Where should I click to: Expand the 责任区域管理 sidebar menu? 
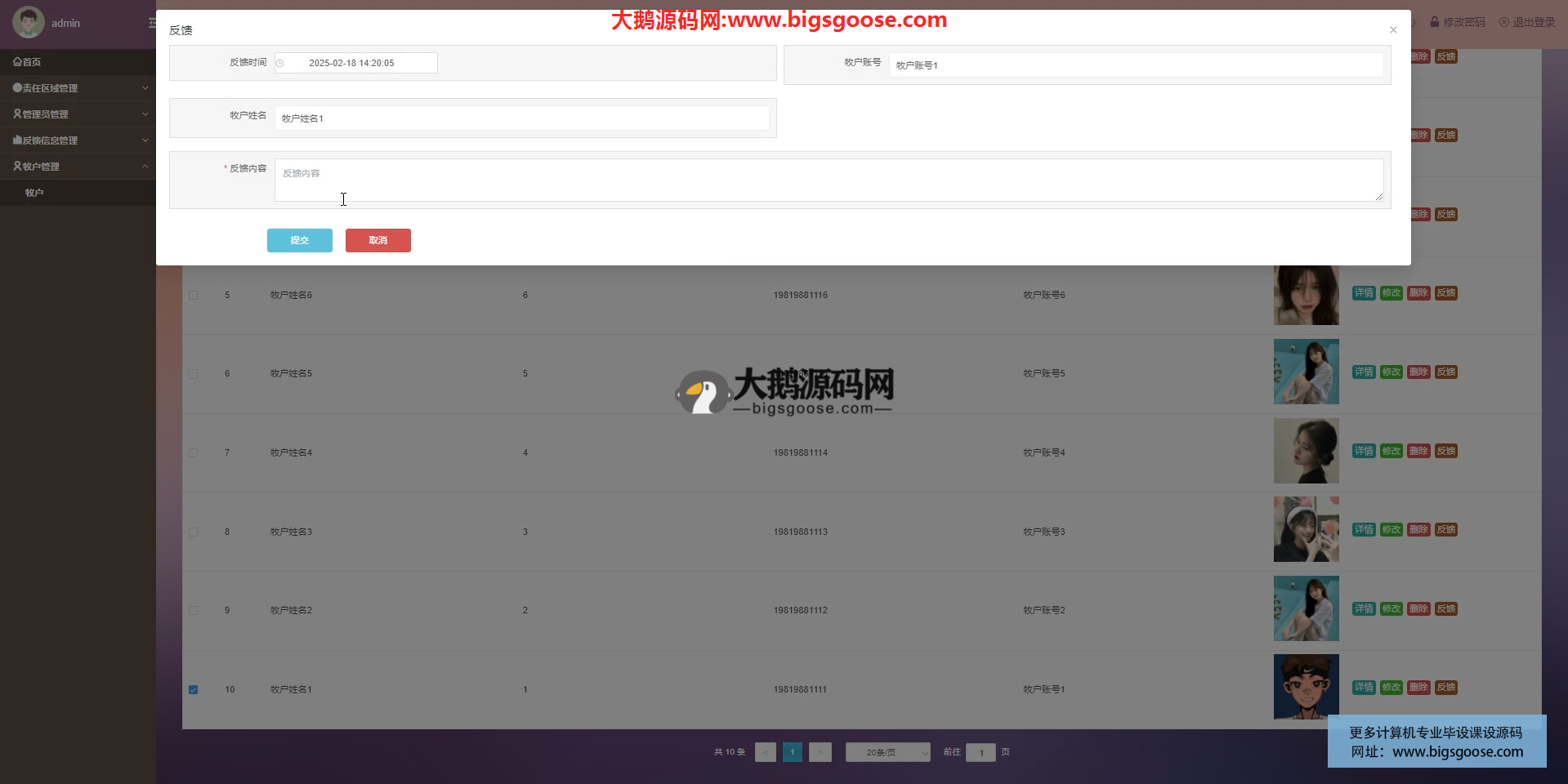pyautogui.click(x=78, y=88)
